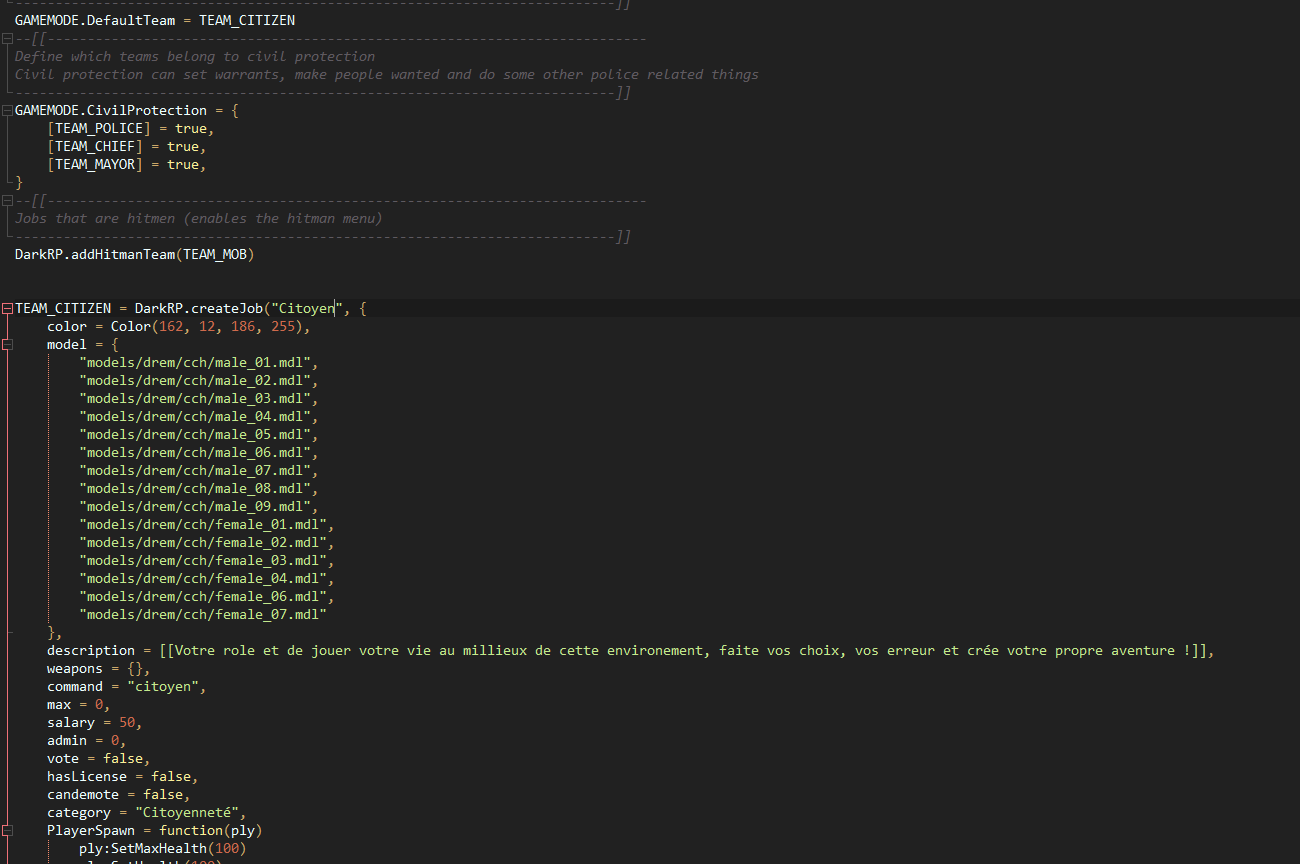Click the [TEAM_CHIEF] = true line
Image resolution: width=1300 pixels, height=864 pixels.
[x=127, y=146]
